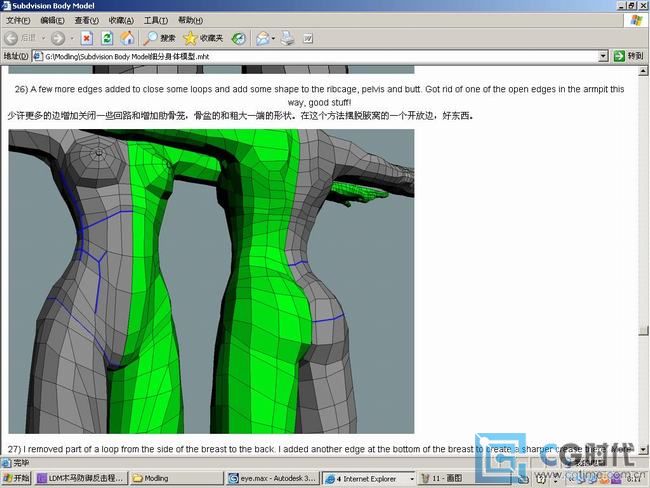Click the page icon in address bar

(x=38, y=56)
